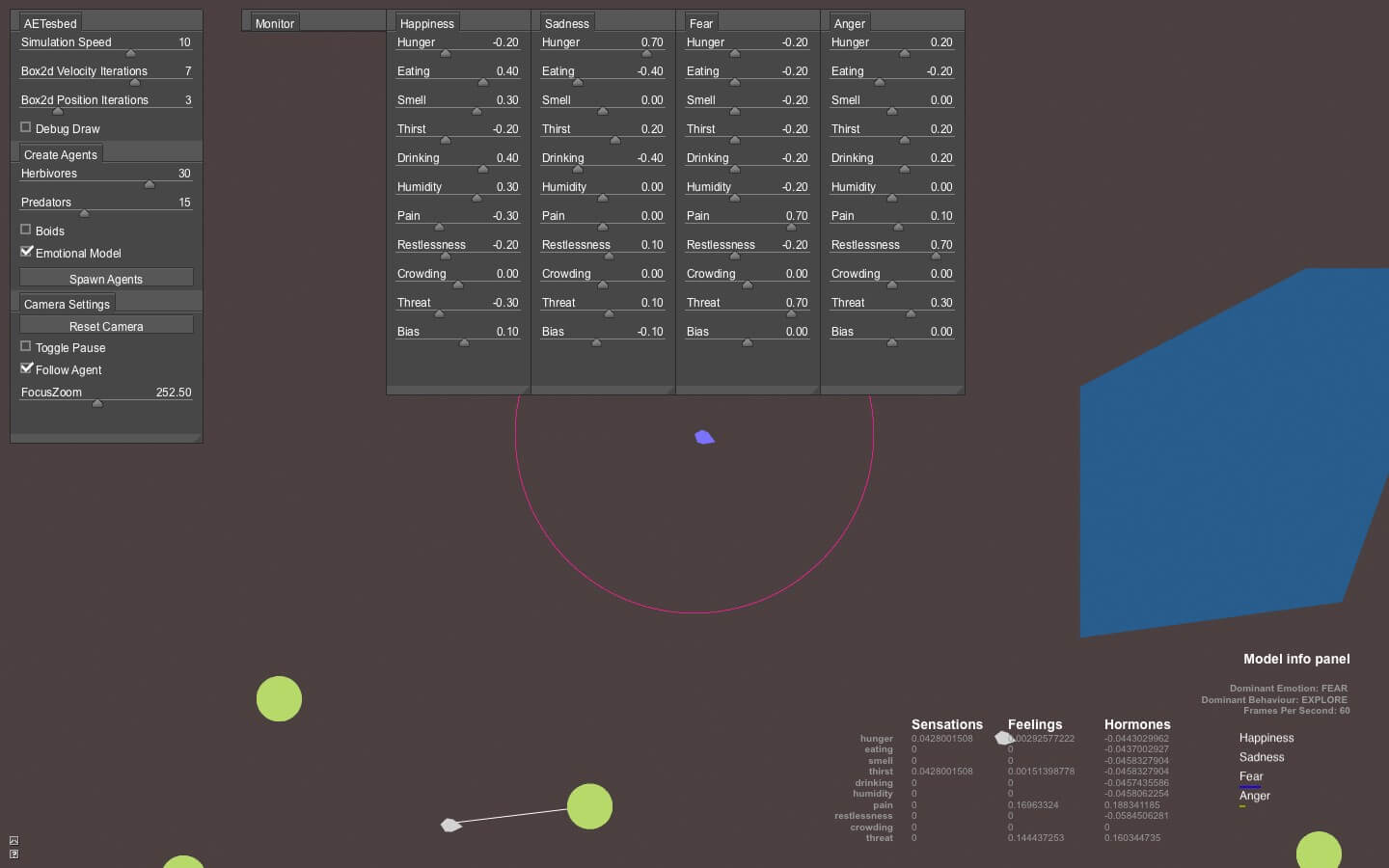Click the Reset Camera button
The width and height of the screenshot is (1389, 868).
pyautogui.click(x=106, y=326)
